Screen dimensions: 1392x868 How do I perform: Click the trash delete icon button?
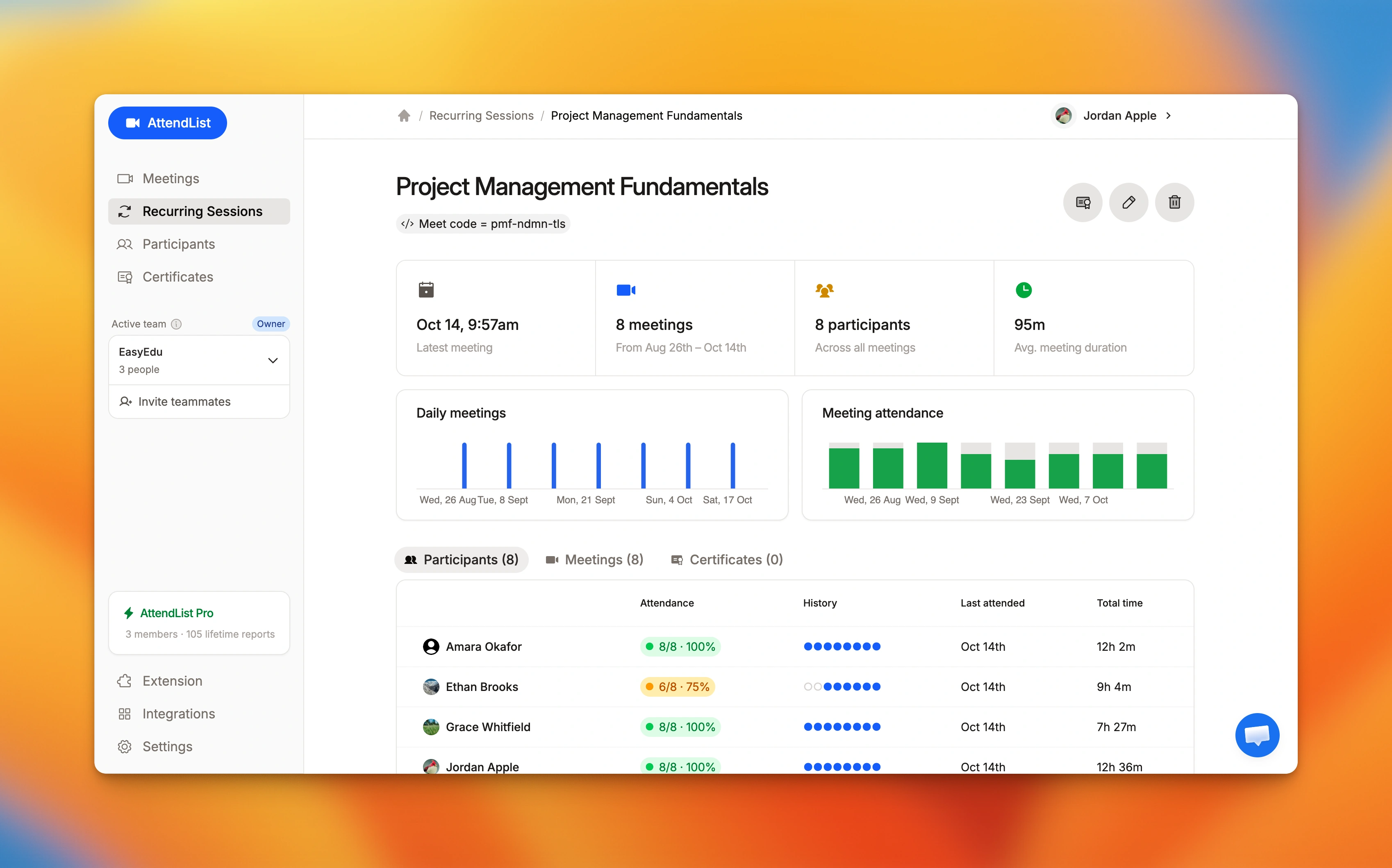point(1174,202)
